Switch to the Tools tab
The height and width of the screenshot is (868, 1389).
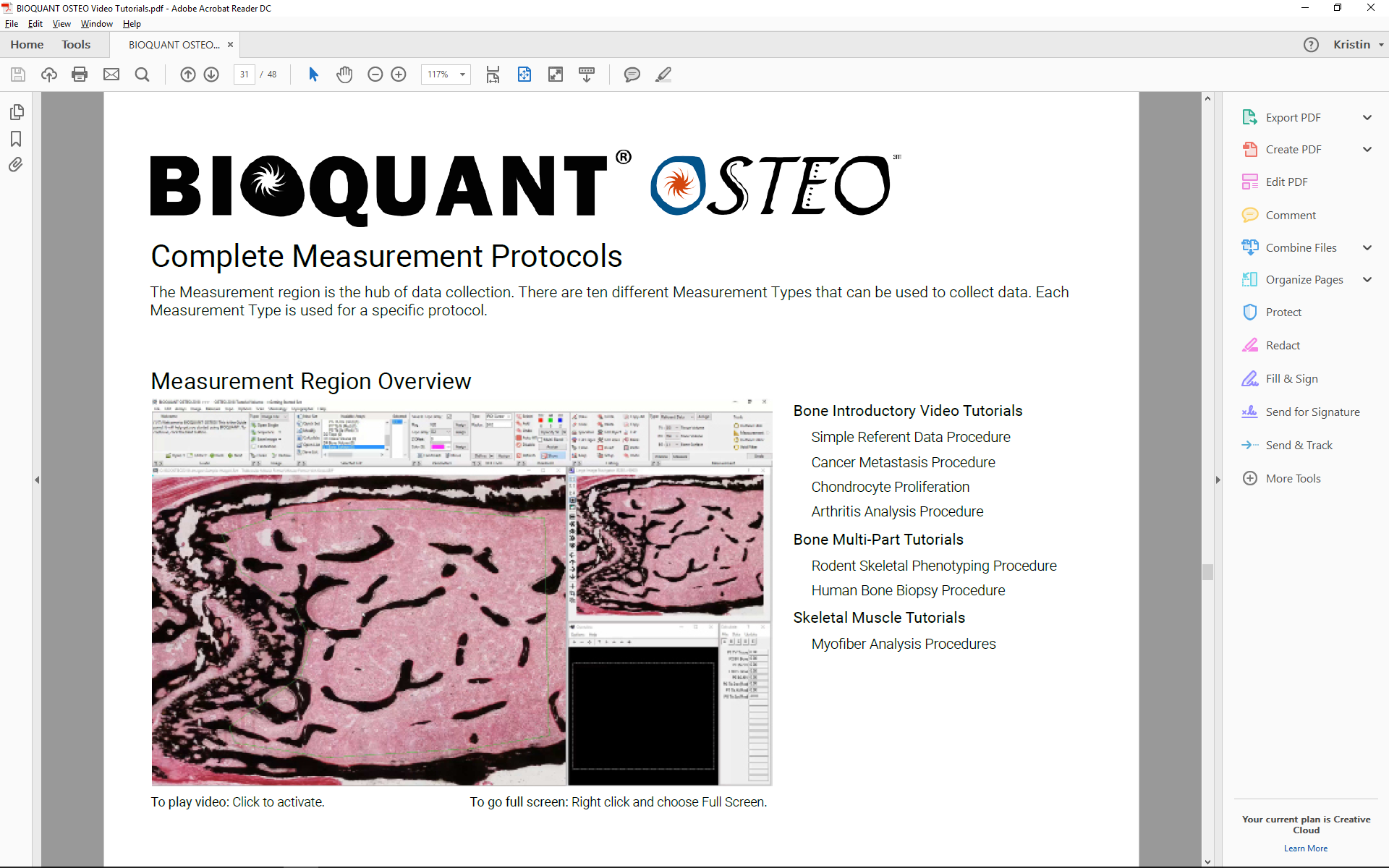[x=76, y=45]
